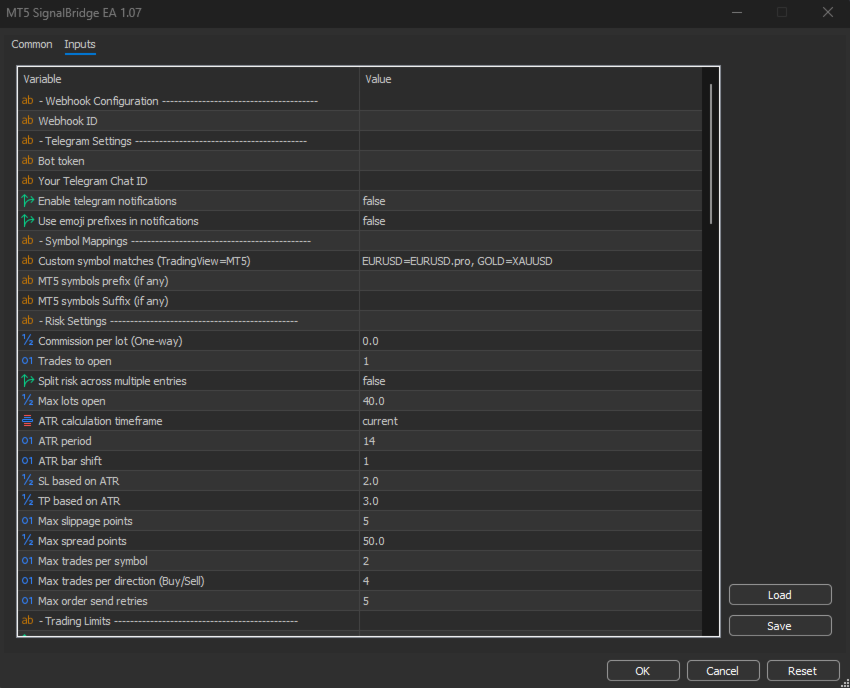Viewport: 850px width, 688px height.
Task: Select the 'Max slippage points' label
Action: pos(85,521)
